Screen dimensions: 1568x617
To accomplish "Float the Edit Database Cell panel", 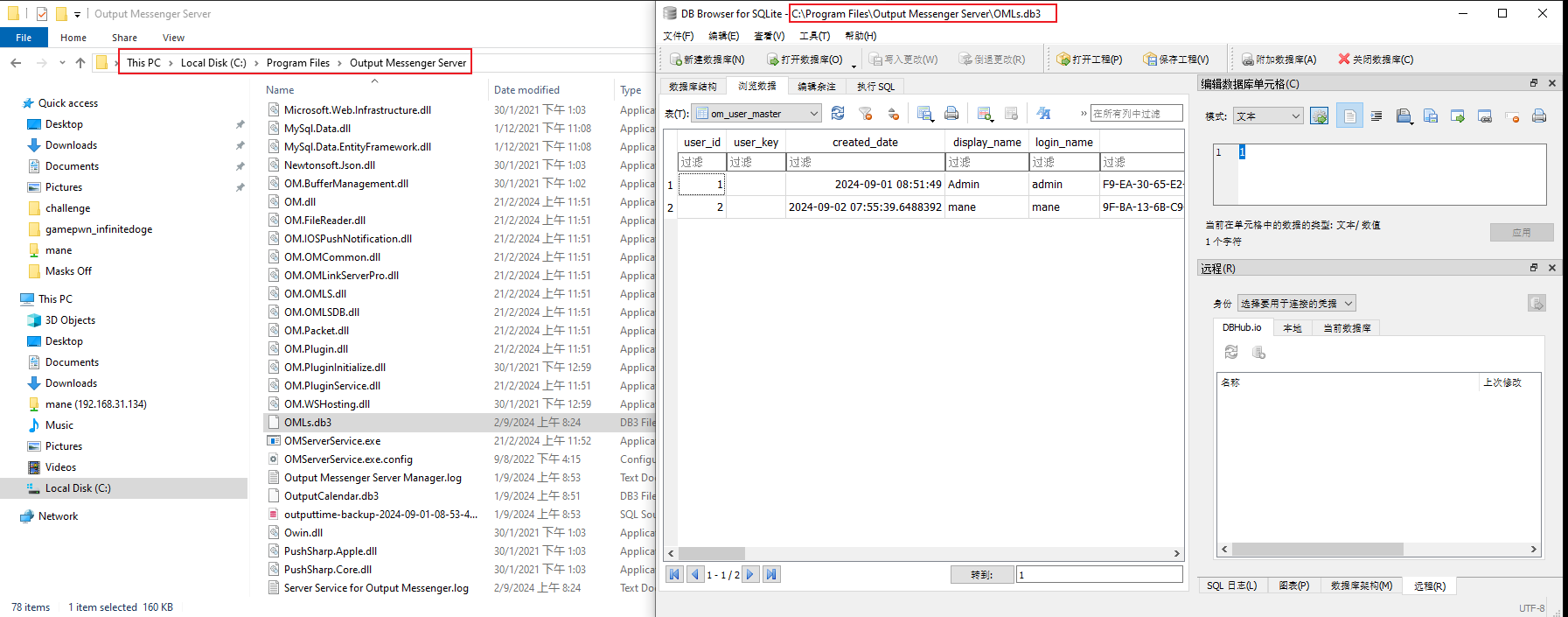I will coord(1534,83).
